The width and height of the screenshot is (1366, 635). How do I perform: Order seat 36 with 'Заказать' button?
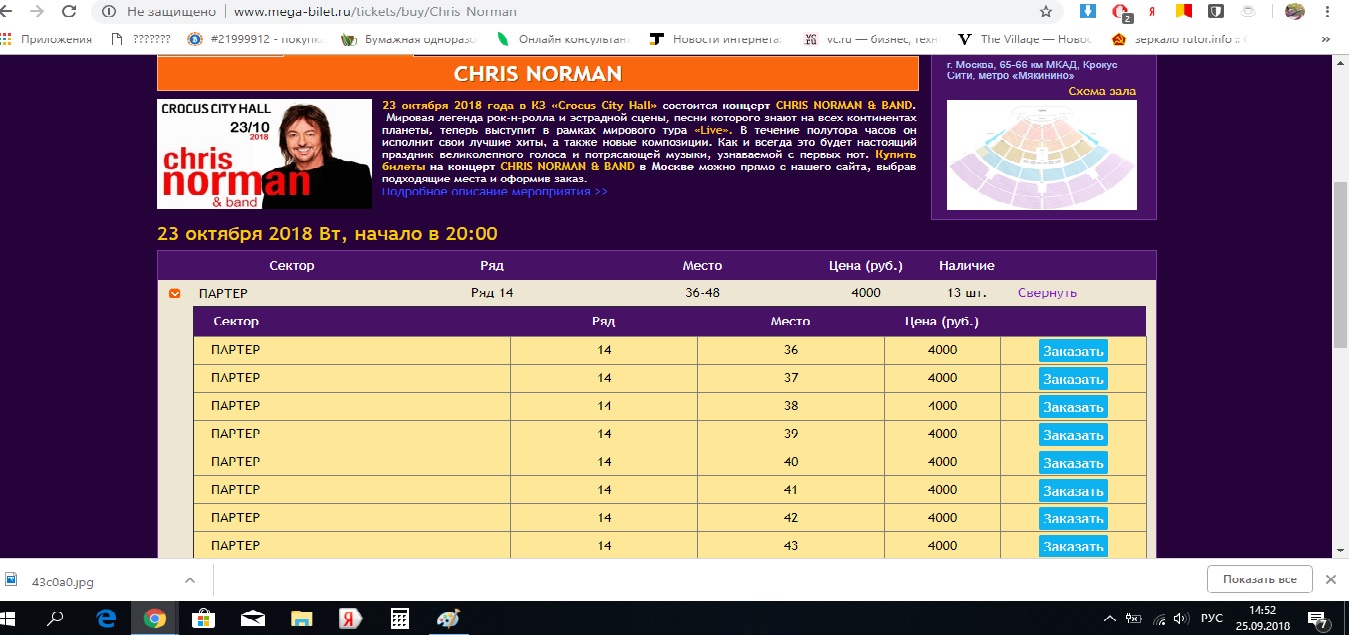click(x=1073, y=351)
